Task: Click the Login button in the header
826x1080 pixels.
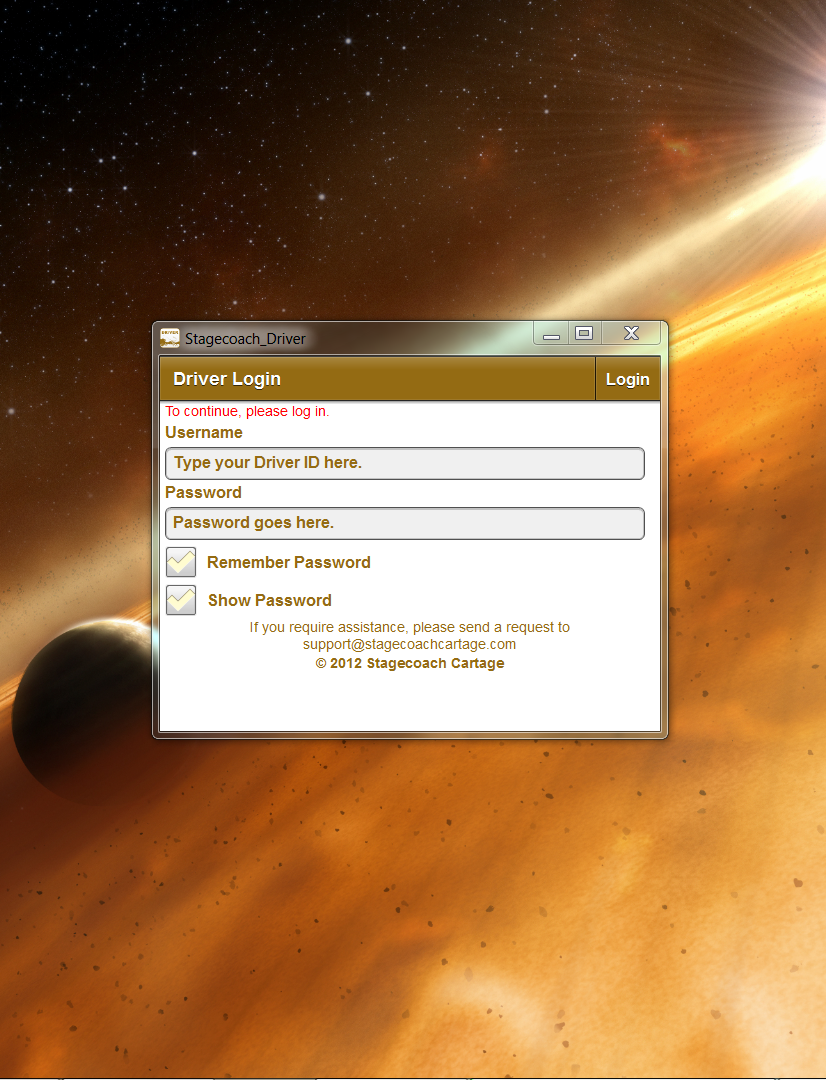Action: coord(628,379)
